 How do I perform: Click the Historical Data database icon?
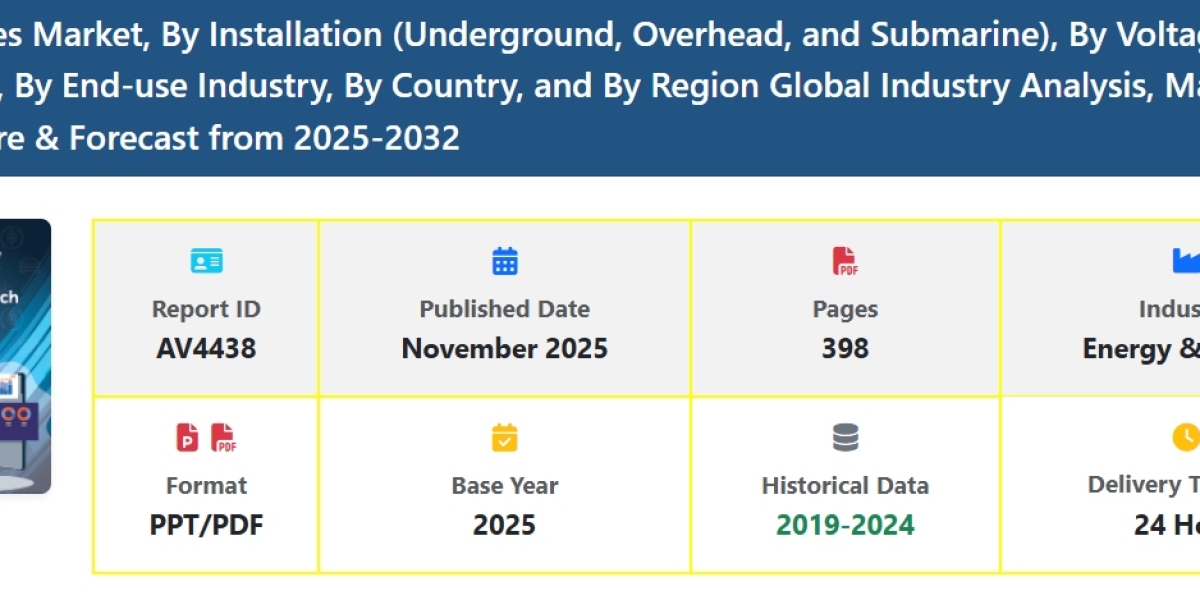pos(845,436)
